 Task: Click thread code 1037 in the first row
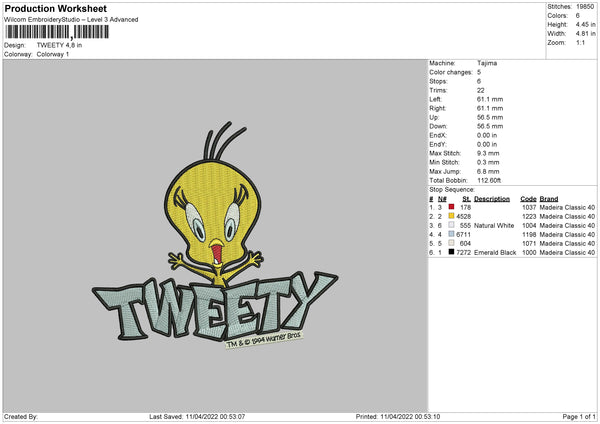click(x=529, y=207)
